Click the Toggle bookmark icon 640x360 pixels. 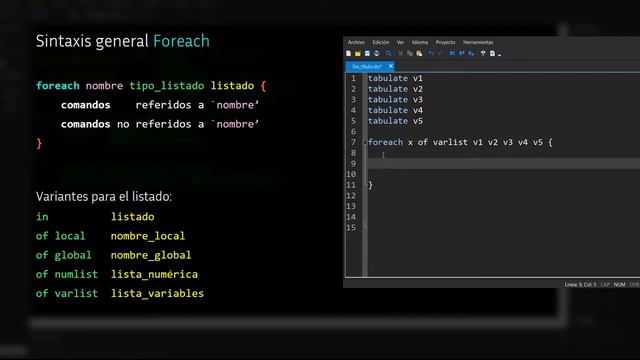pyautogui.click(x=452, y=53)
